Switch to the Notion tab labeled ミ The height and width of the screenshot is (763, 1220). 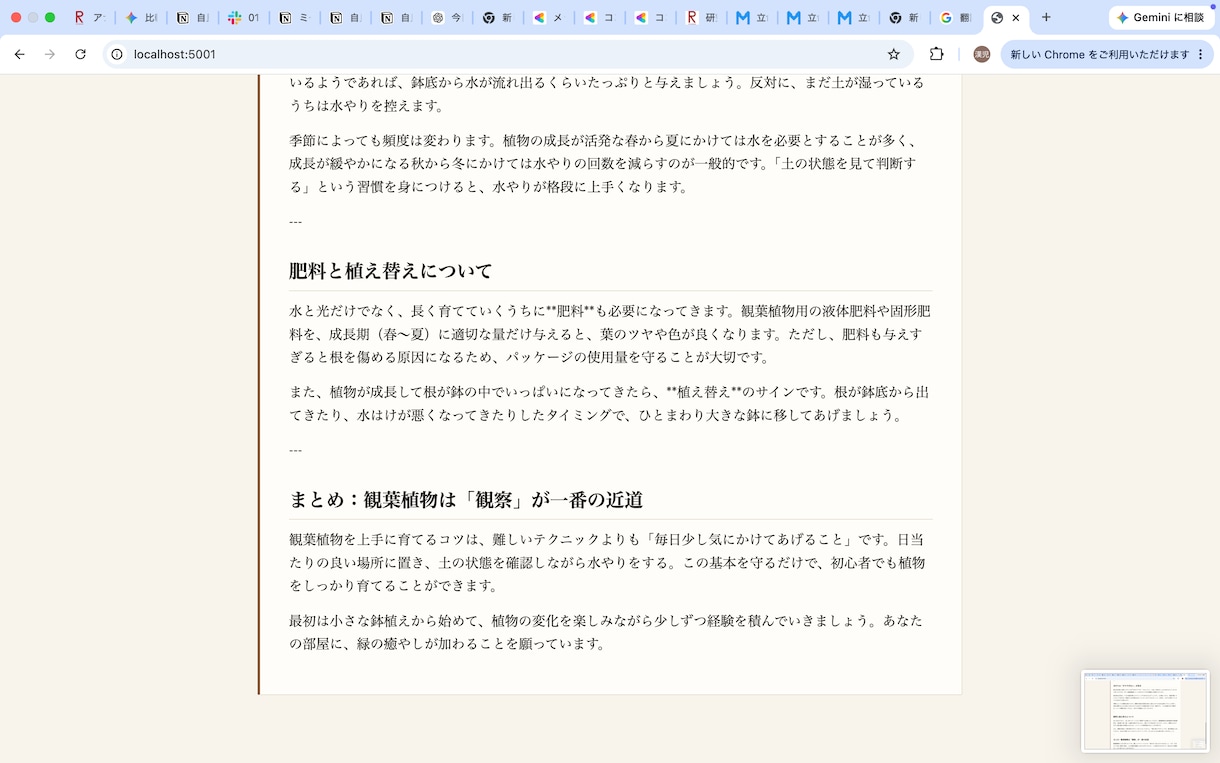click(x=295, y=18)
